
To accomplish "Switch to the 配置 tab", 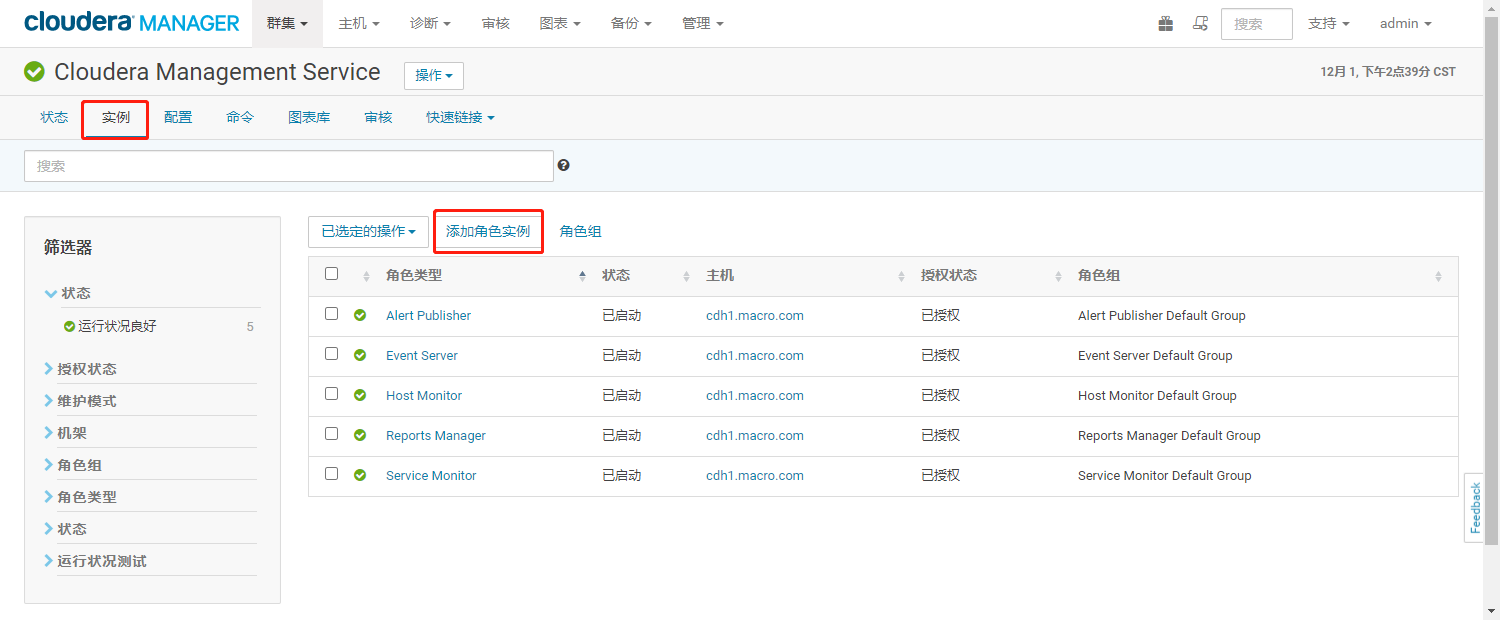I will pos(178,117).
